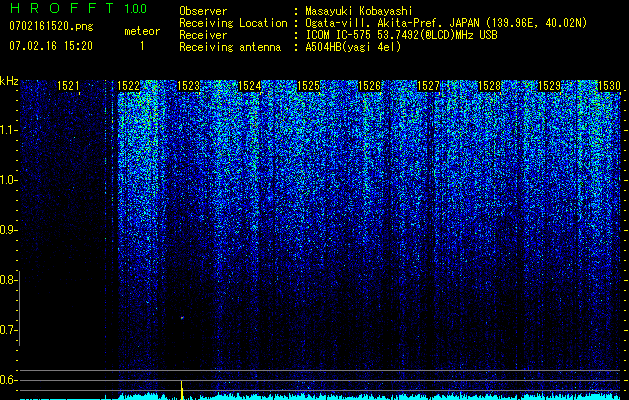
Task: Click the meteor count value 1
Action: click(142, 46)
